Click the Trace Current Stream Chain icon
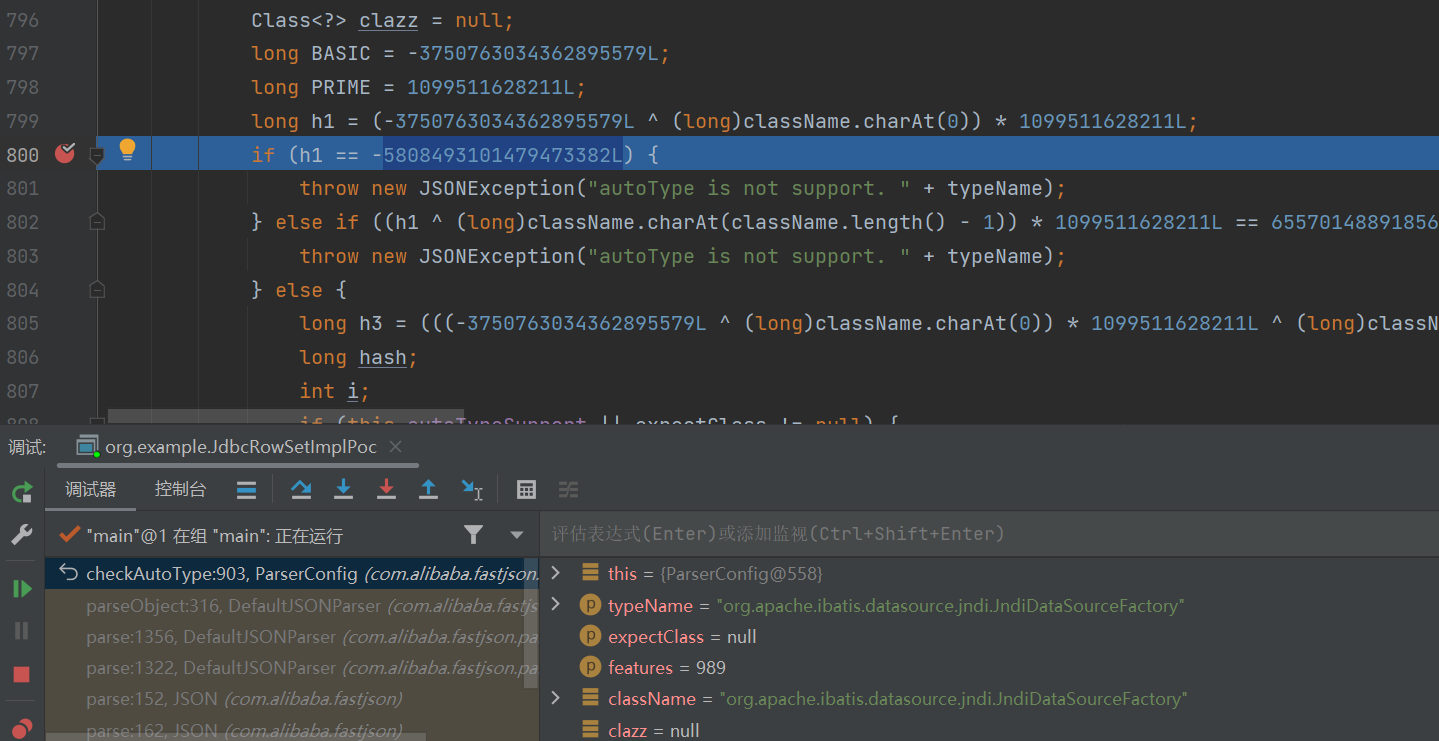The image size is (1439, 741). tap(568, 490)
